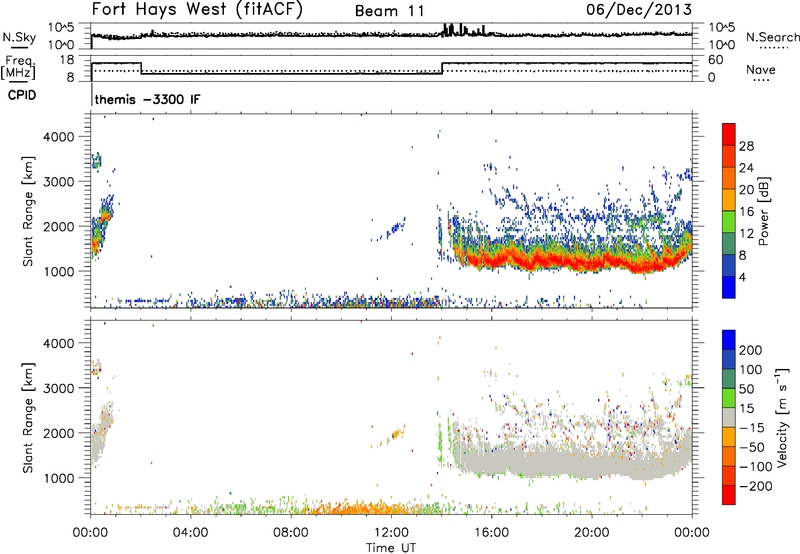The width and height of the screenshot is (800, 554).
Task: Click the date '06/Dec/2013'
Action: pos(639,9)
